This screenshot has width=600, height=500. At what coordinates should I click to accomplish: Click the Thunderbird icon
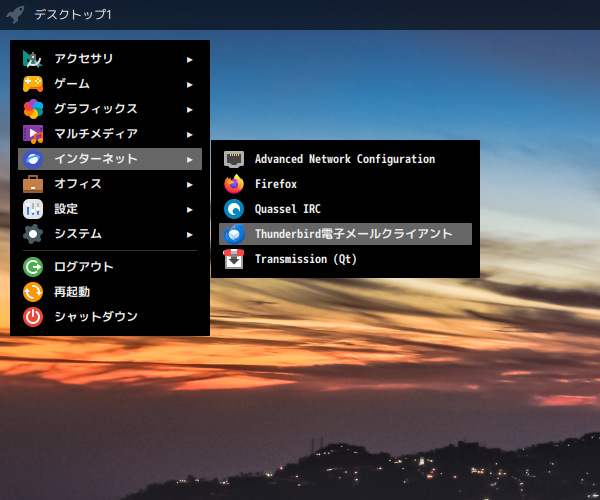tap(234, 234)
